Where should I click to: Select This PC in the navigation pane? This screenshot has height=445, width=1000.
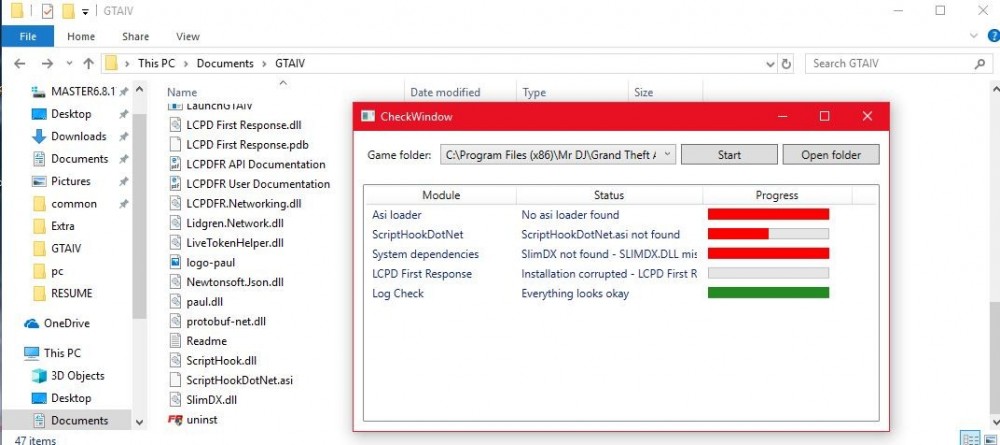point(62,353)
